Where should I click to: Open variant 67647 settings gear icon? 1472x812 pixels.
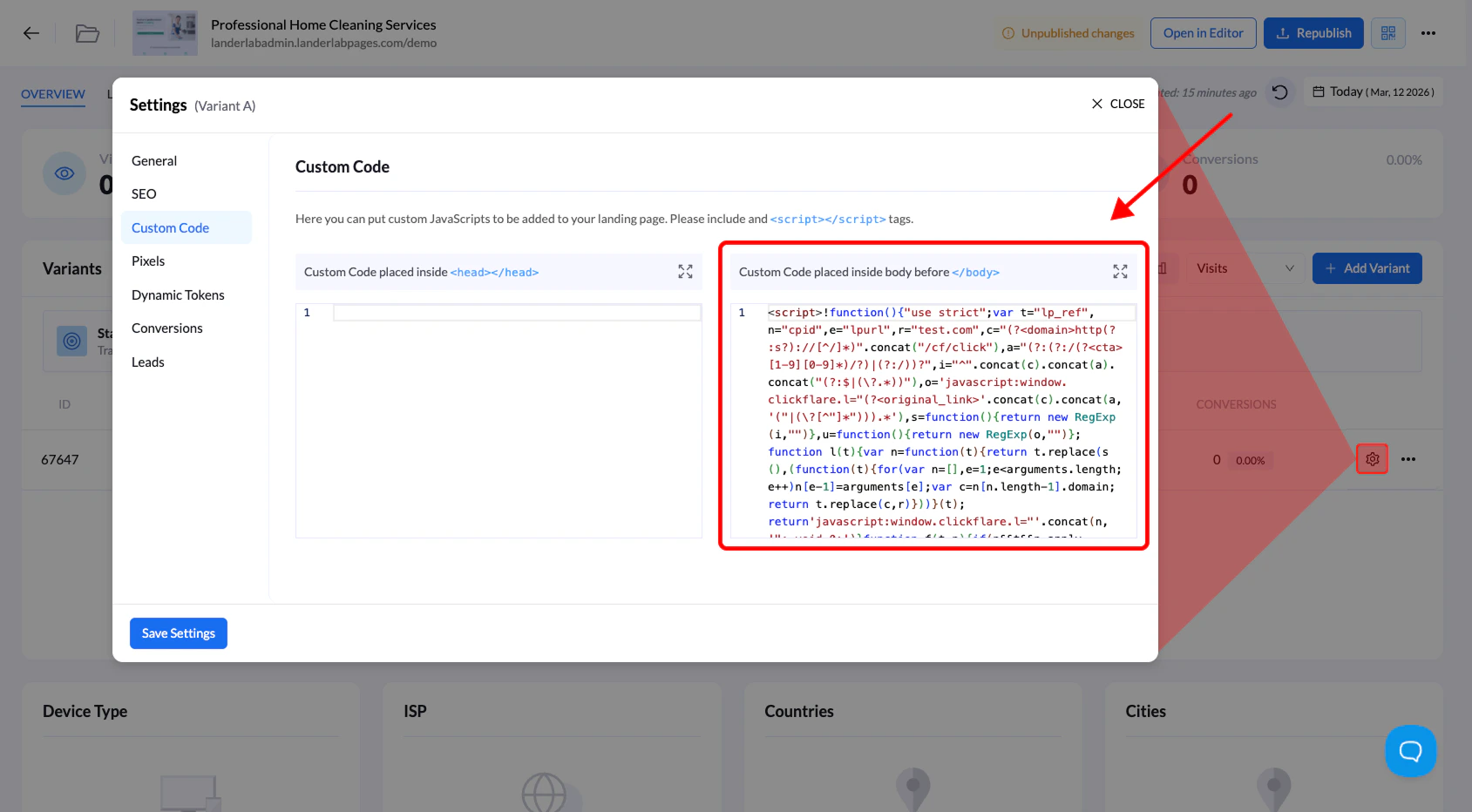[1372, 459]
